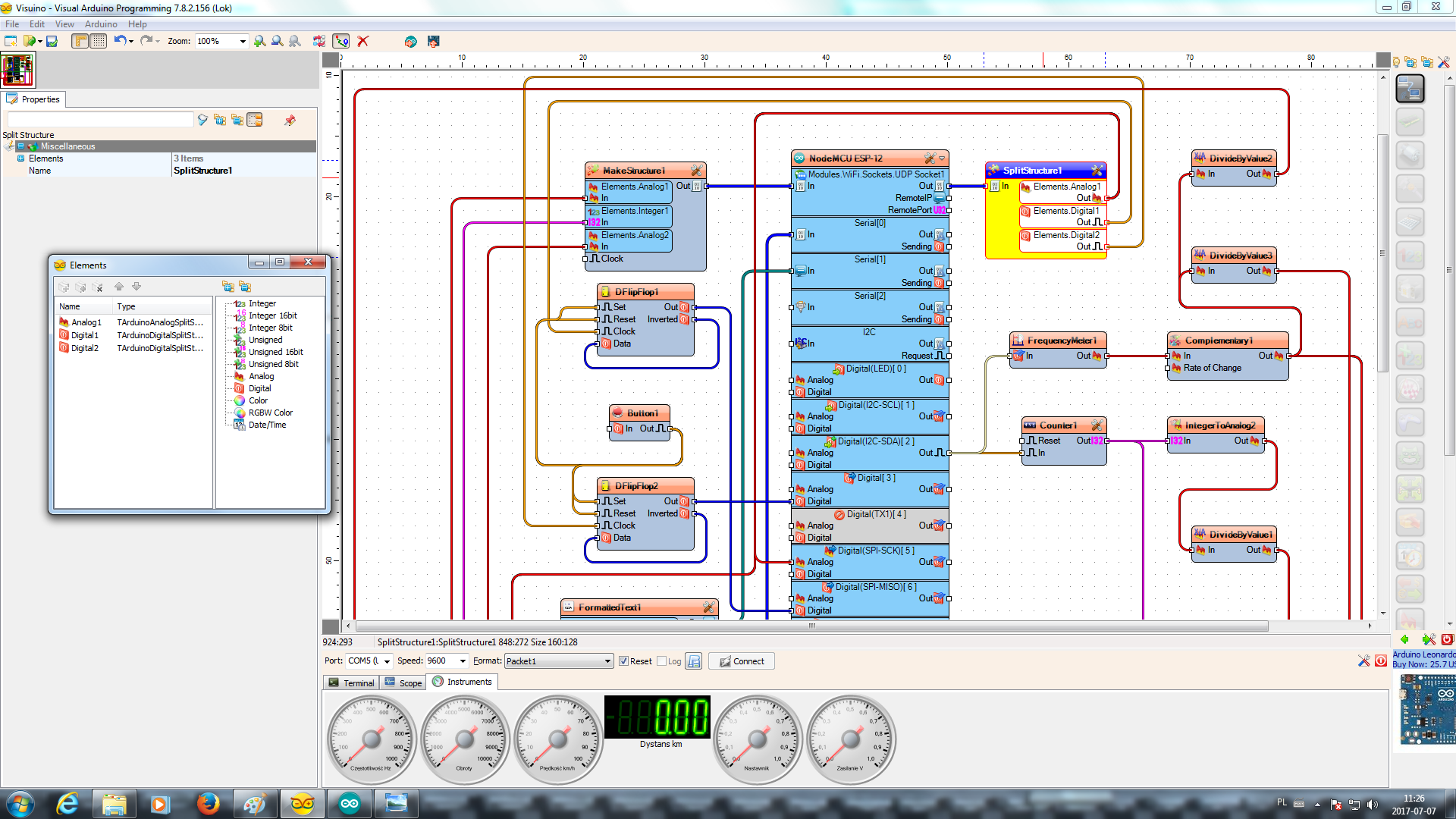The width and height of the screenshot is (1456, 819).
Task: Open the Undo history dropdown arrow
Action: click(131, 42)
